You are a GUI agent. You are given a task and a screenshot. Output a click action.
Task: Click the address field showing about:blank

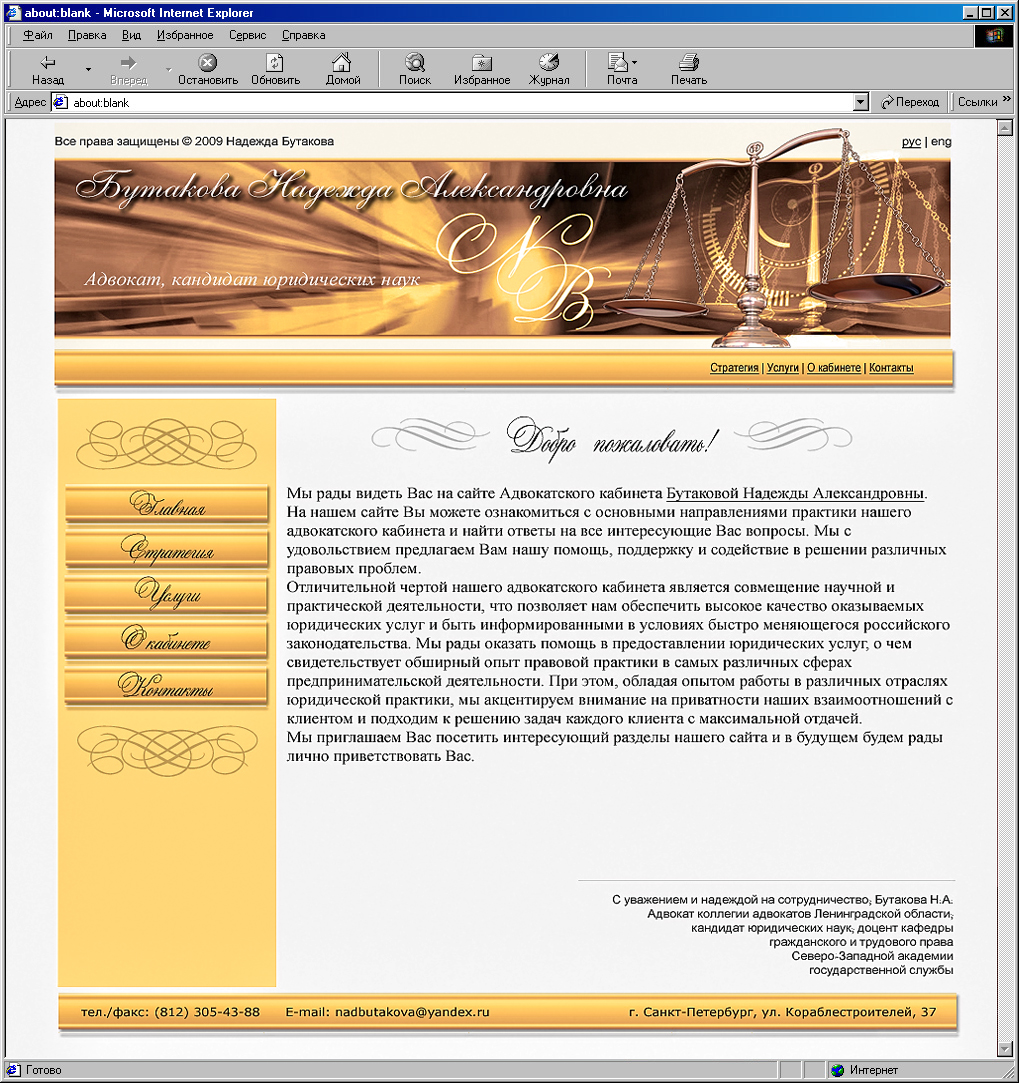459,102
